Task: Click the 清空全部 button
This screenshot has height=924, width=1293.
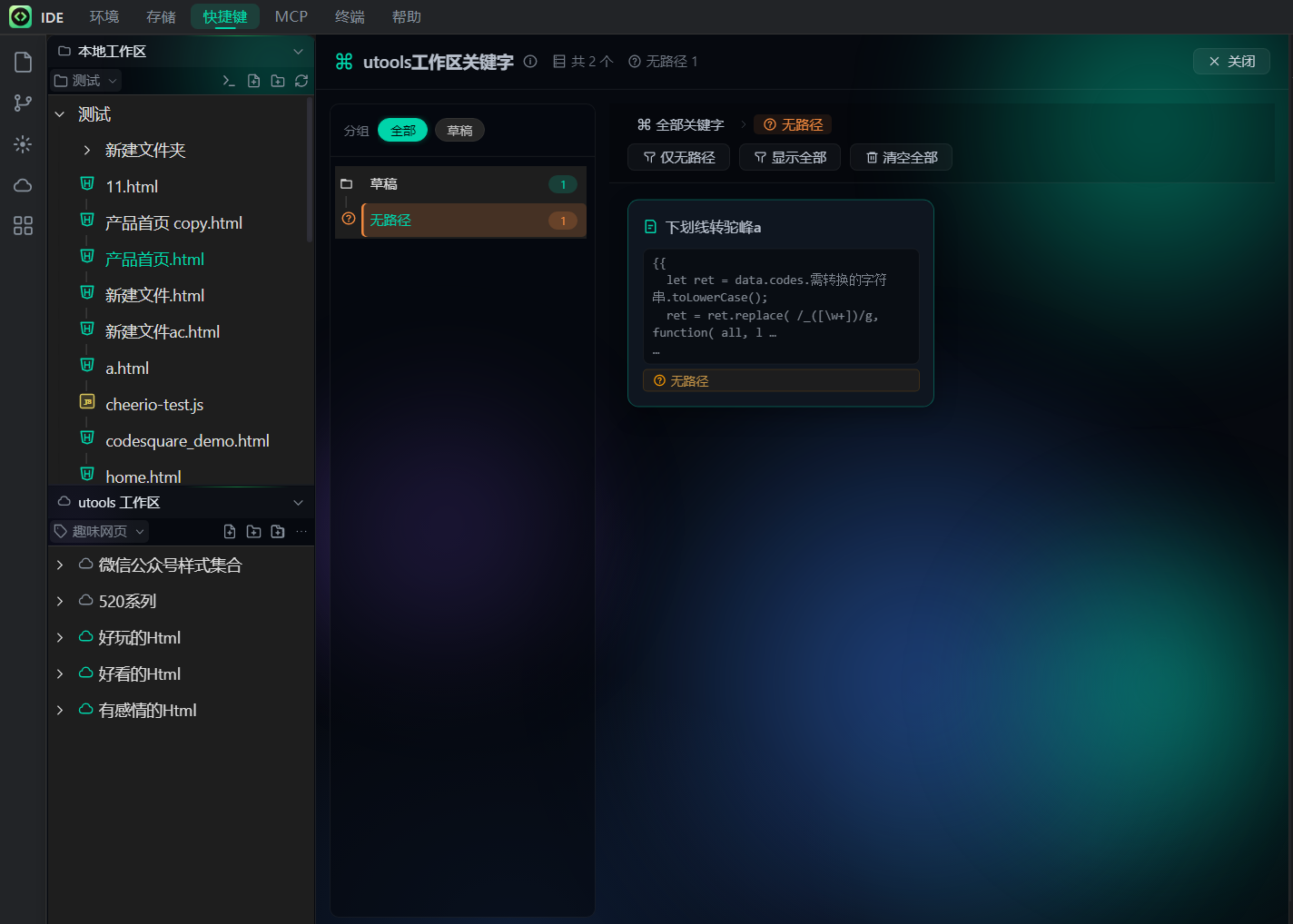Action: pyautogui.click(x=901, y=157)
